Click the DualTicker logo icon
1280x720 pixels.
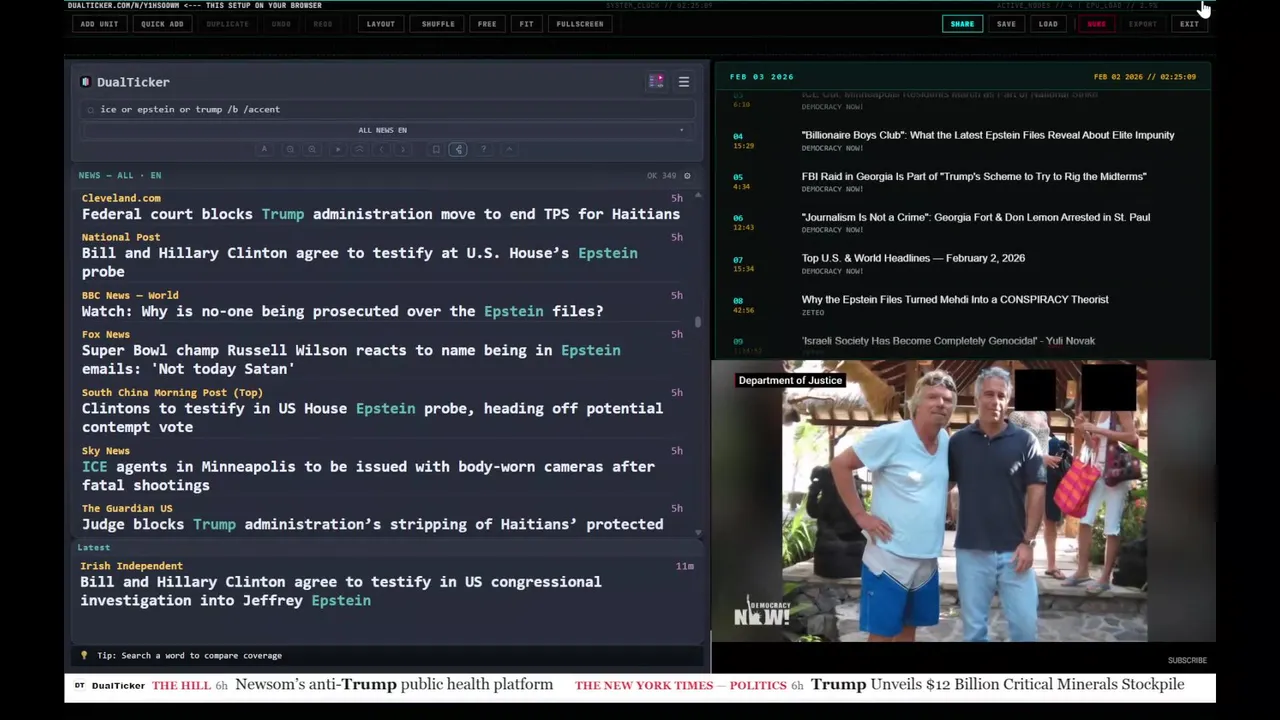(86, 82)
